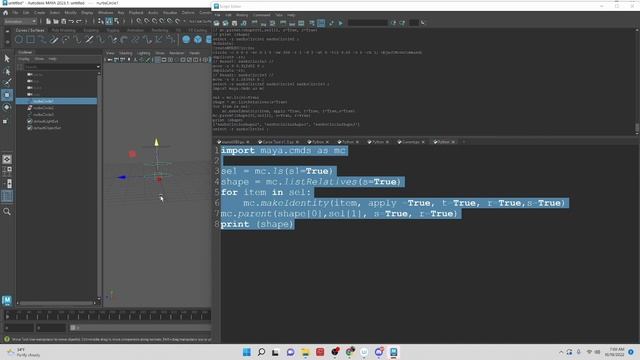640x360 pixels.
Task: Open Windows Start menu
Action: [x=247, y=352]
